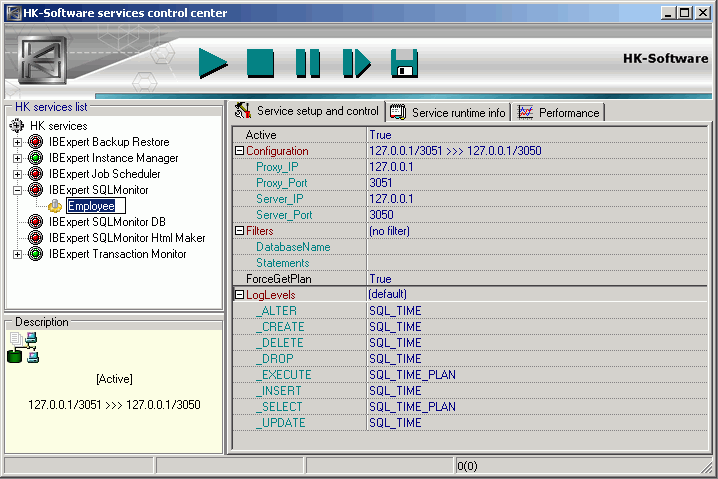Click the _CREATE log level value

pyautogui.click(x=537, y=327)
